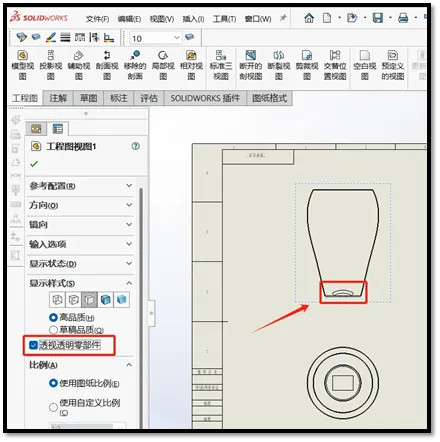This screenshot has width=440, height=442.
Task: Select the 剪裁视图 (Crop View) tool
Action: pos(307,65)
